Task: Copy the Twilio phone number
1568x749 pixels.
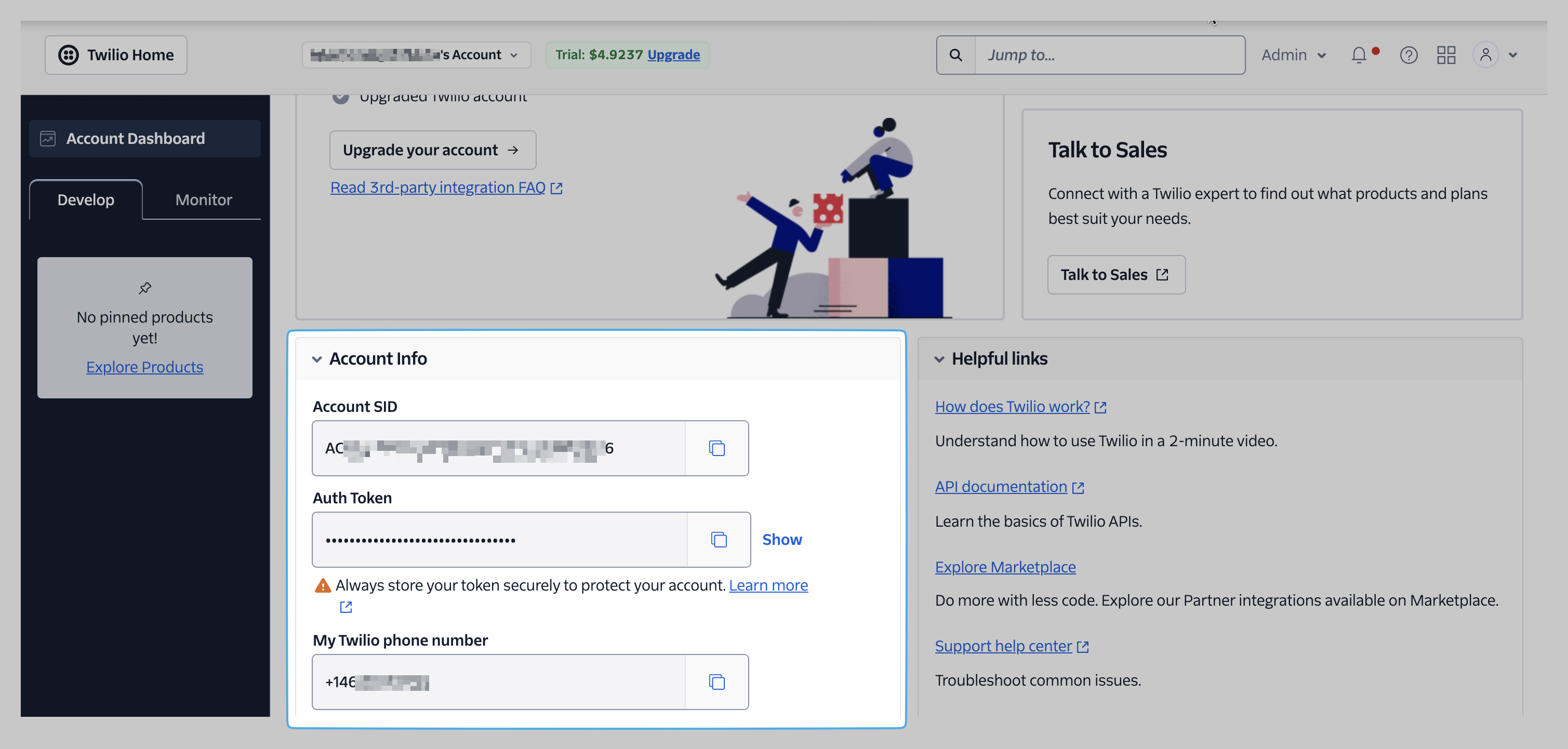Action: pyautogui.click(x=716, y=682)
